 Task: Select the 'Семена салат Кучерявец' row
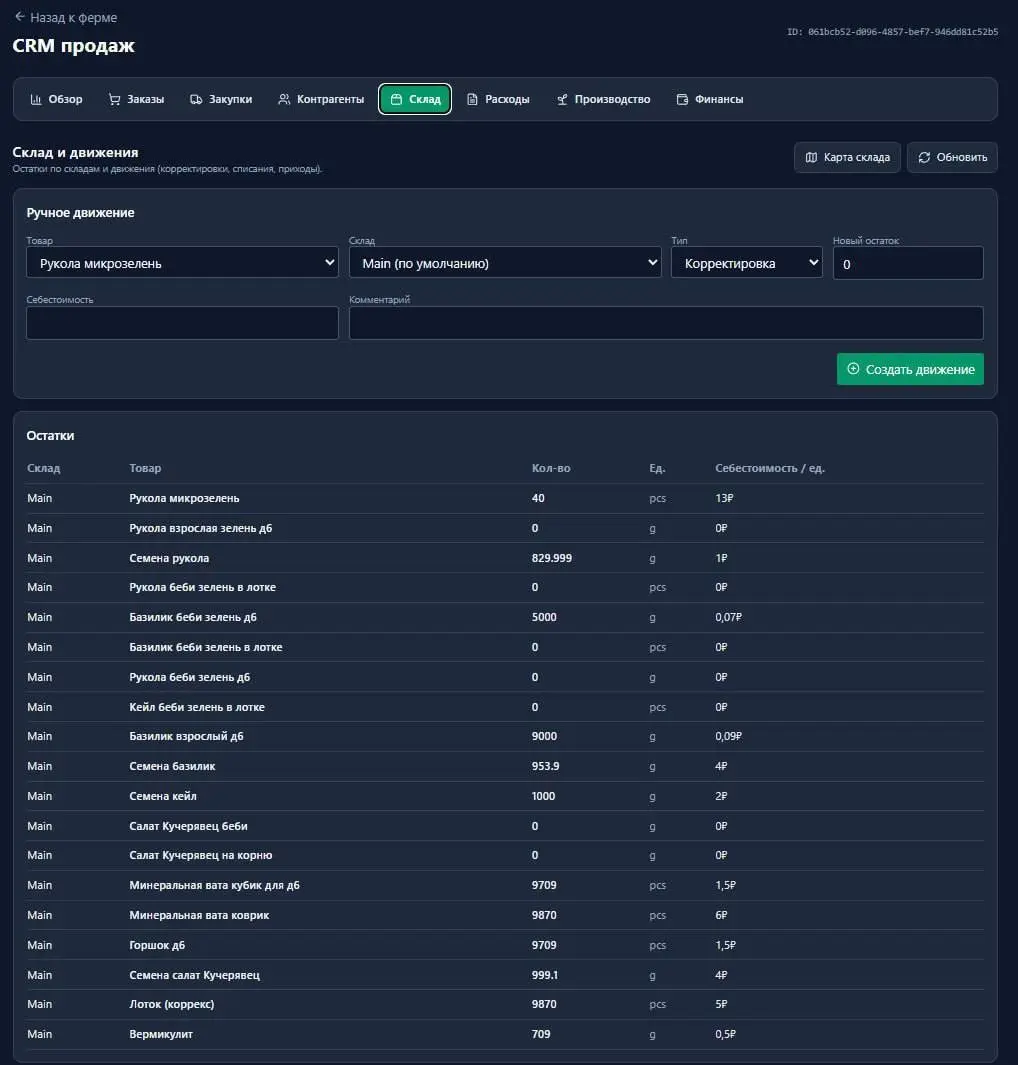505,975
